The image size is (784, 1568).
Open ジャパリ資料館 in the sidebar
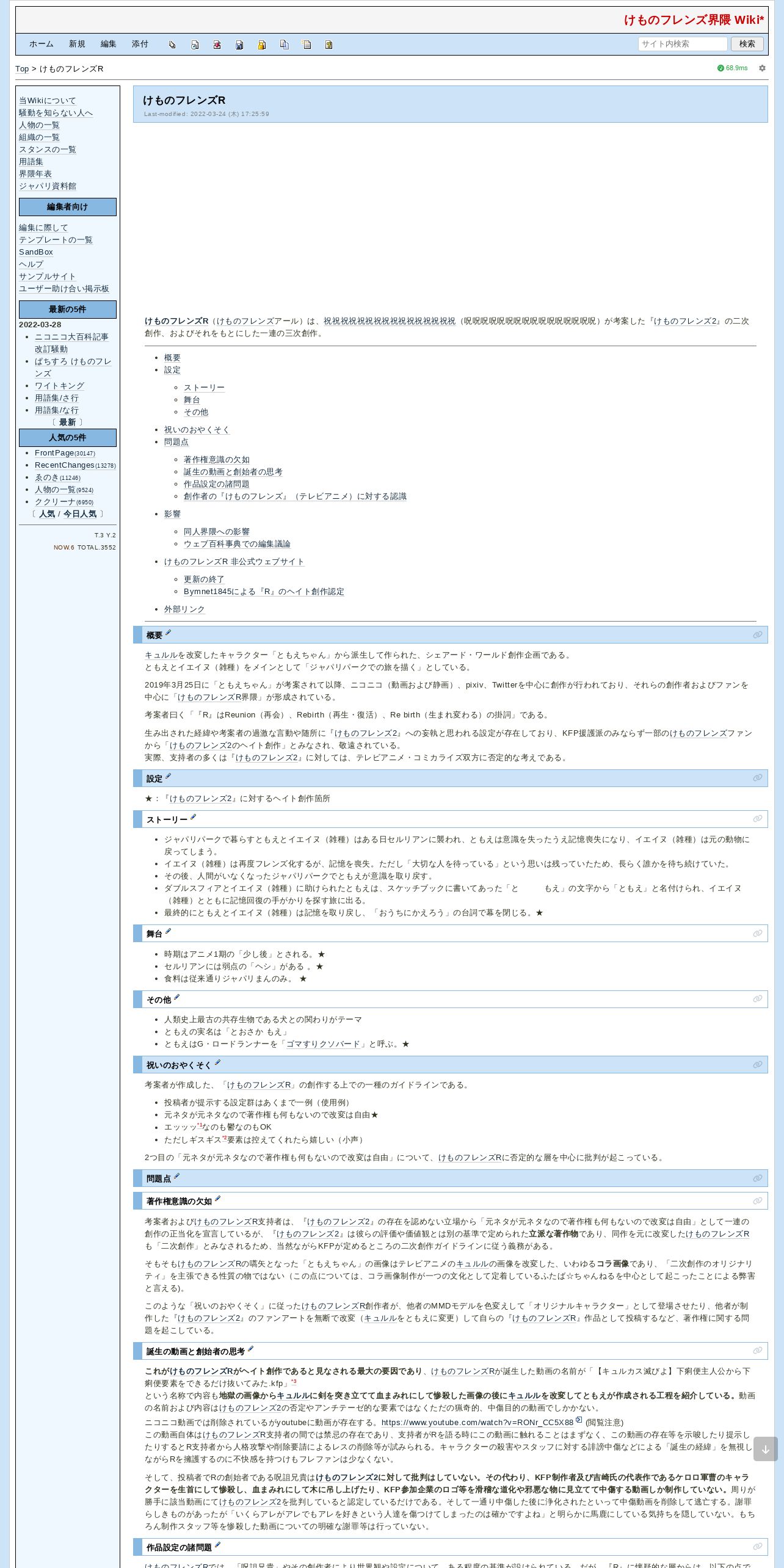pos(48,186)
